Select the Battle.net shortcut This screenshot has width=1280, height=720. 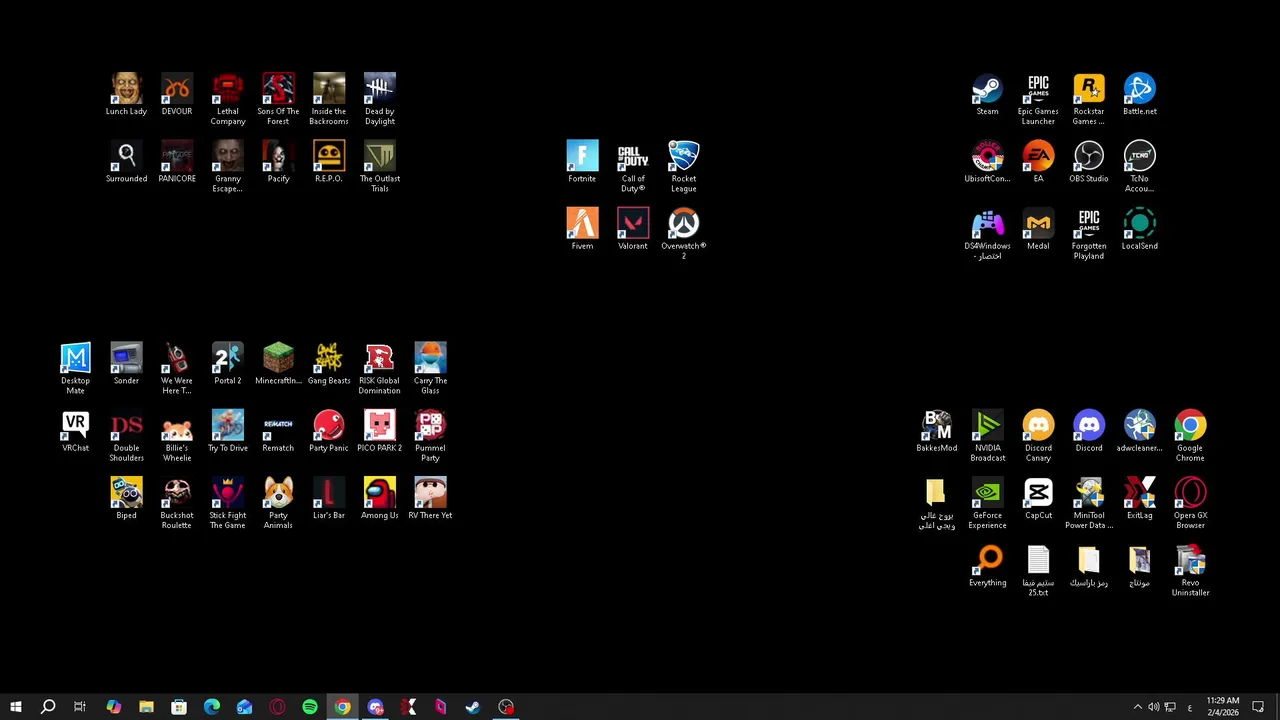(1140, 94)
